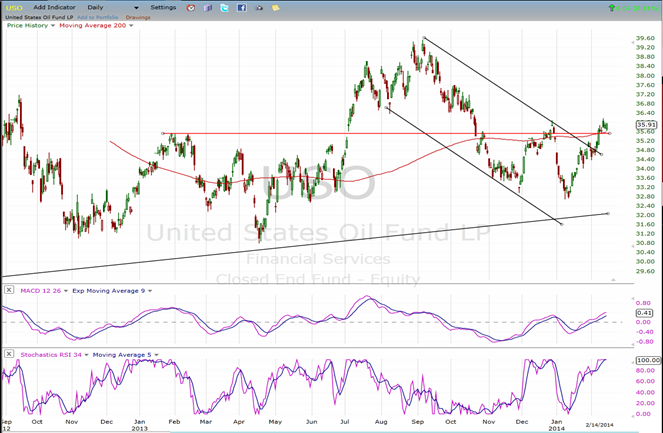
Task: Open the Price History dropdown arrow
Action: 52,25
